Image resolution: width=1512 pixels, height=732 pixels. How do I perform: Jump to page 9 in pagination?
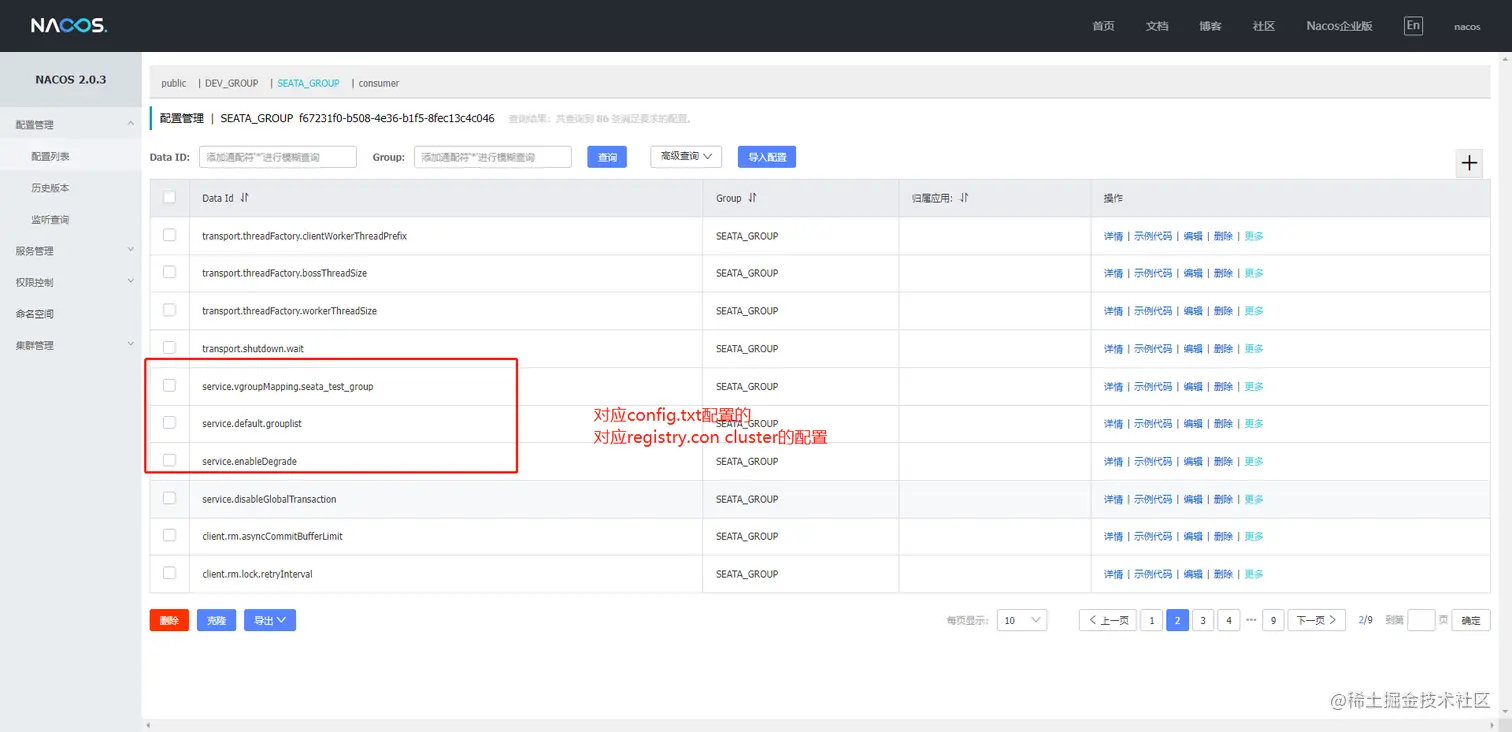(1273, 620)
